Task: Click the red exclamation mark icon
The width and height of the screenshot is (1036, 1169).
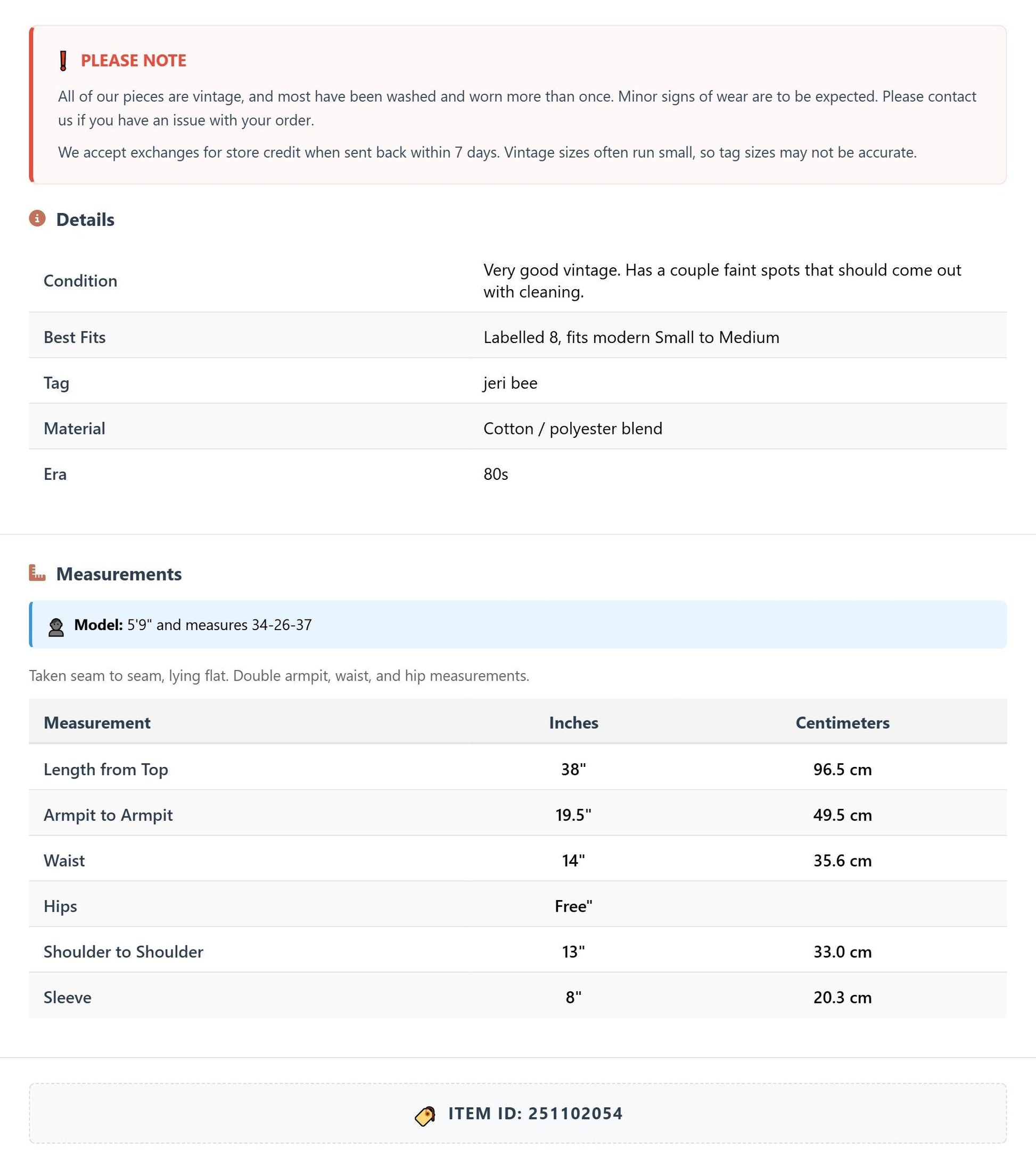Action: click(63, 61)
